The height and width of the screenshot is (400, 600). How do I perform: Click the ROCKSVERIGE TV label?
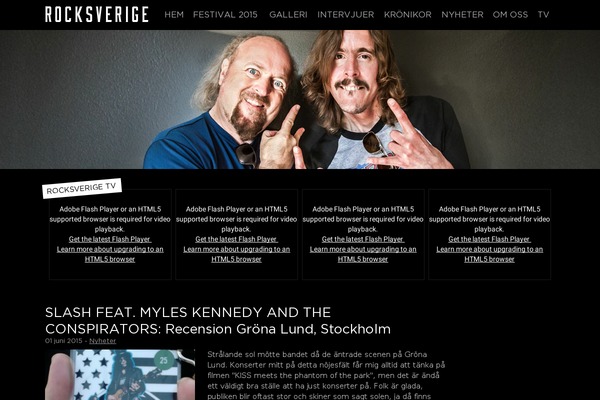coord(82,188)
